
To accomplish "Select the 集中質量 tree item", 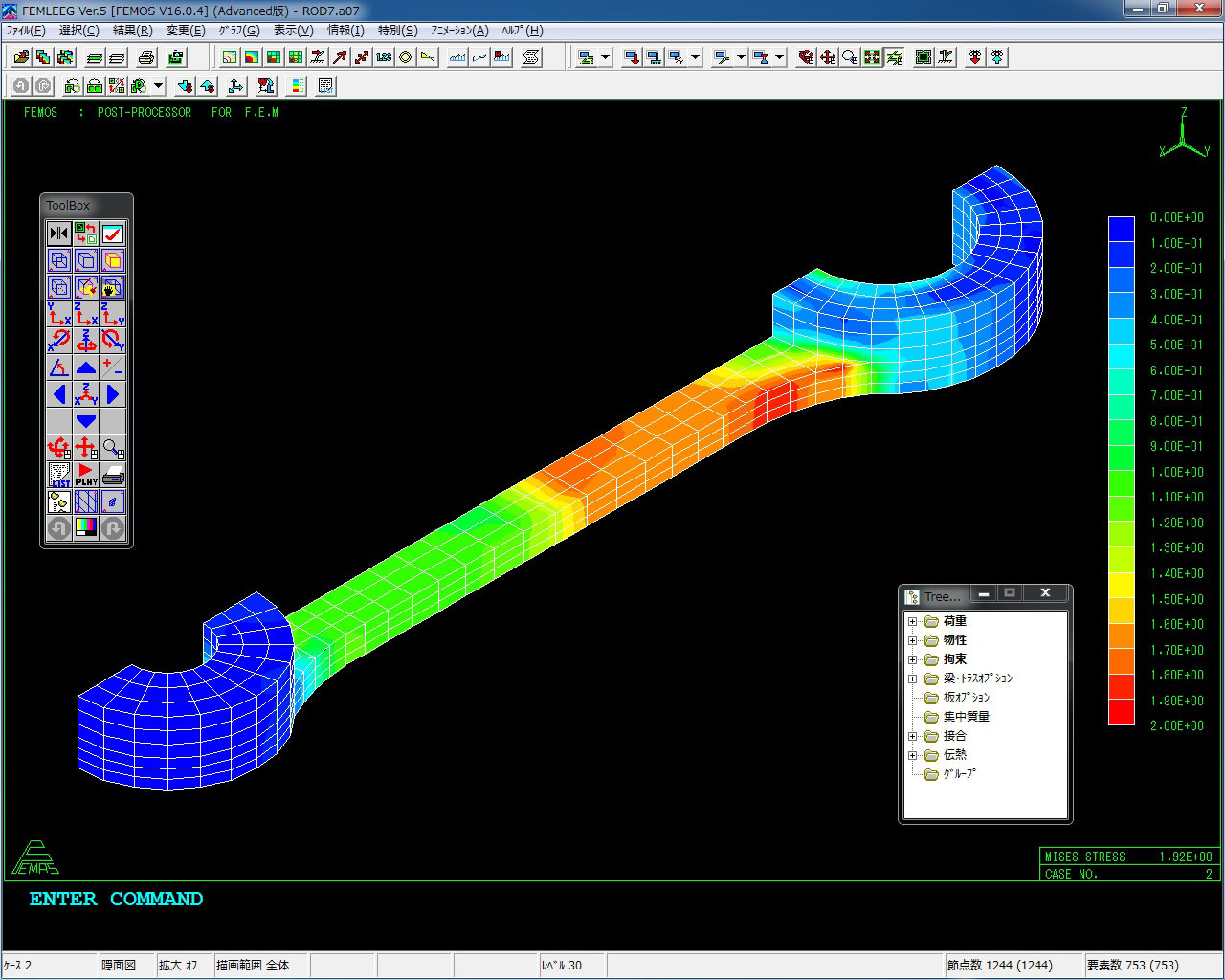I will point(966,717).
